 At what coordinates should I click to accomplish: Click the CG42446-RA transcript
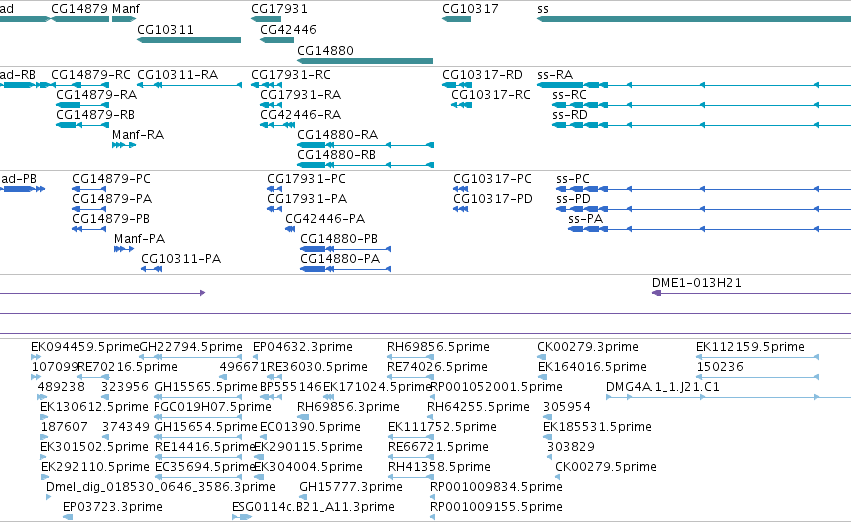tap(301, 114)
